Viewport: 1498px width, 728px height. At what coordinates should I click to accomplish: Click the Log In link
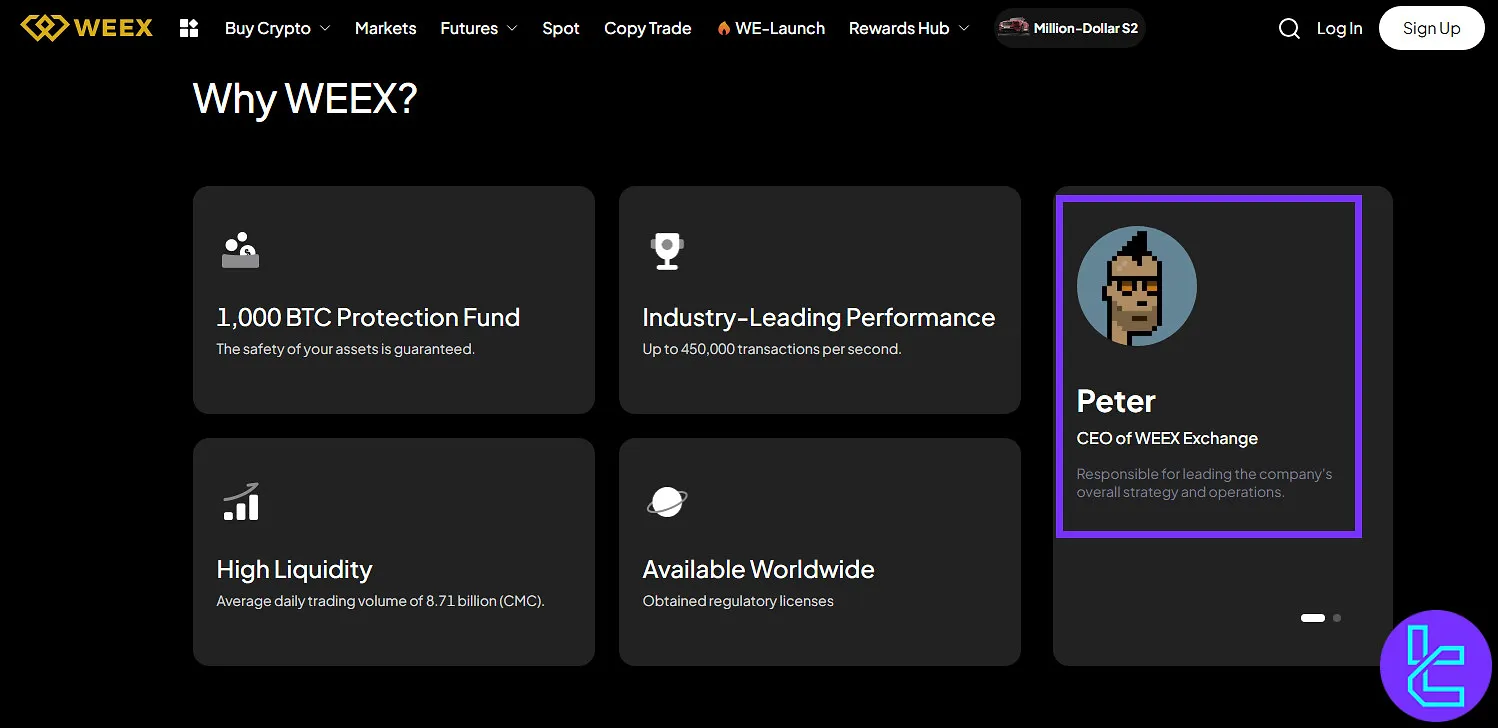click(x=1339, y=28)
